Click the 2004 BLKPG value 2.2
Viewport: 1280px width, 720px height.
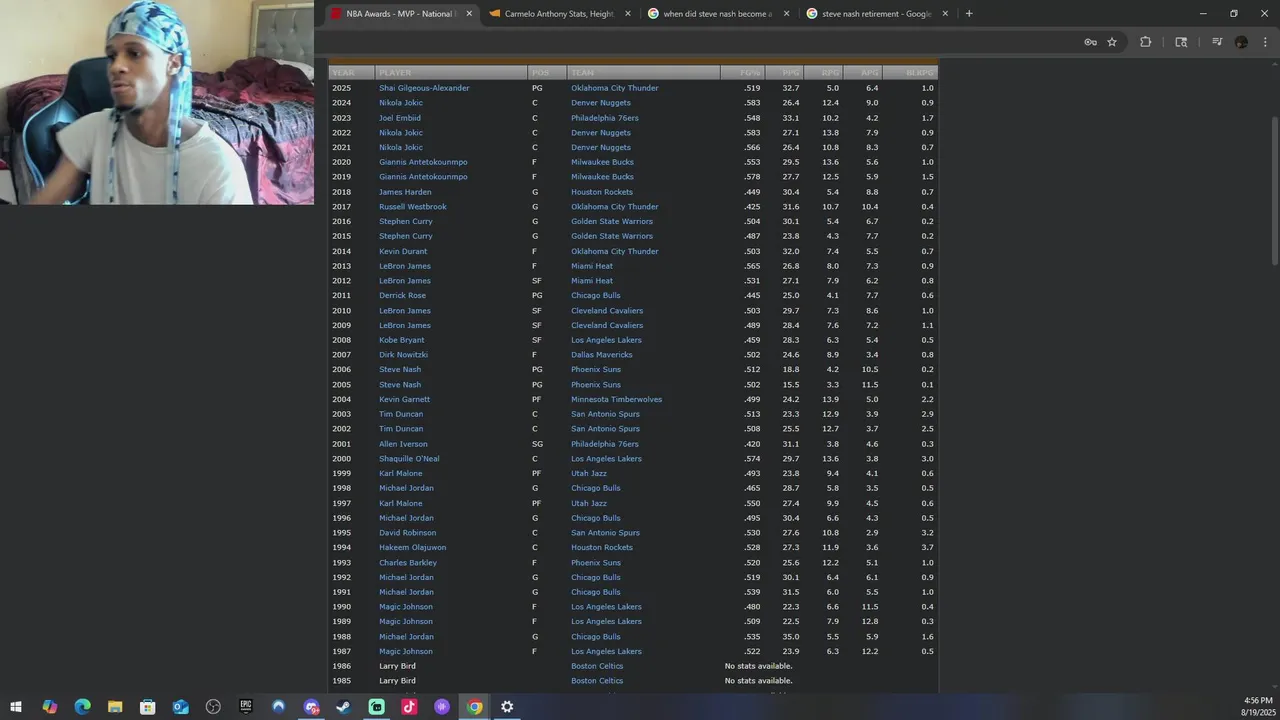point(927,399)
